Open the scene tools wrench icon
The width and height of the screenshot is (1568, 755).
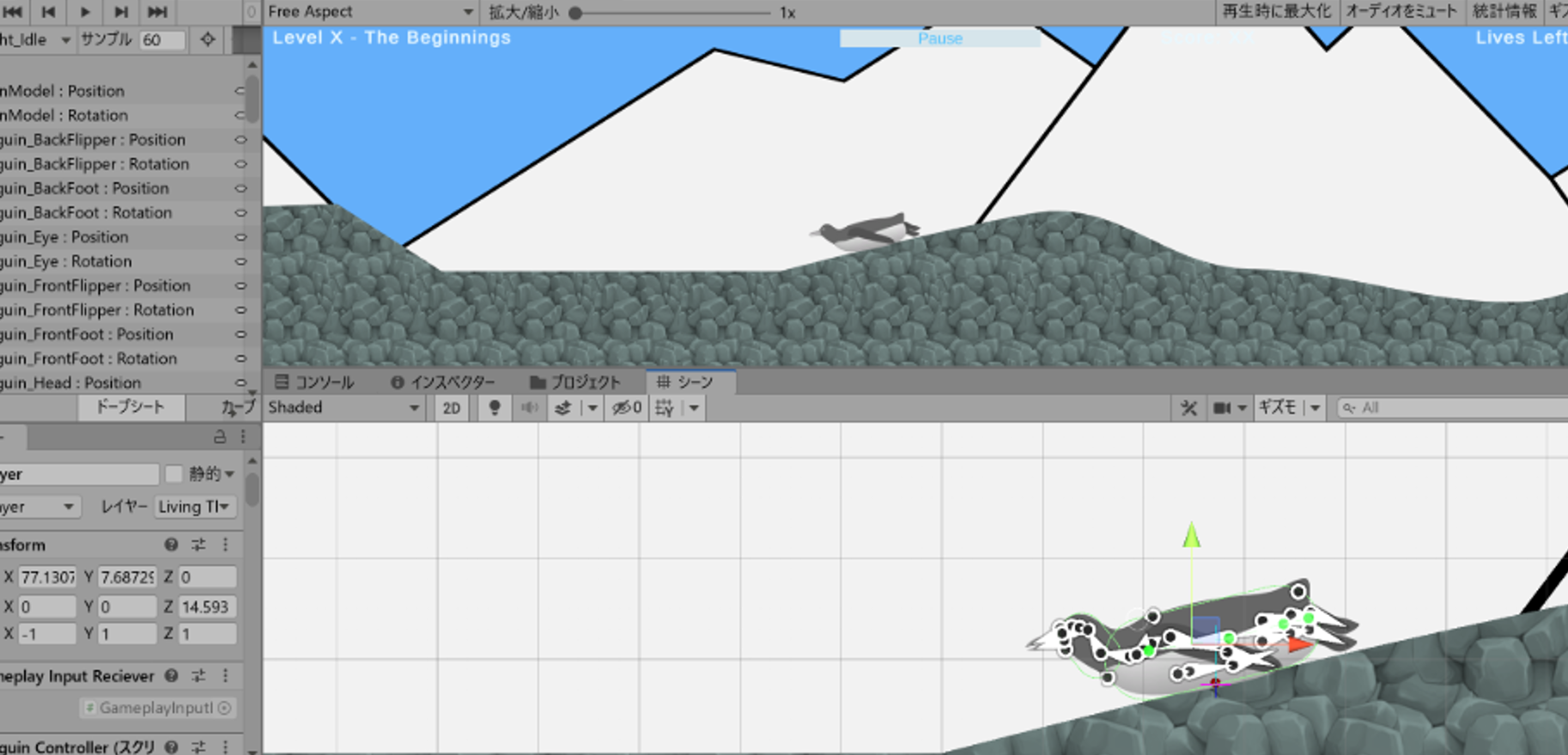(x=1188, y=408)
